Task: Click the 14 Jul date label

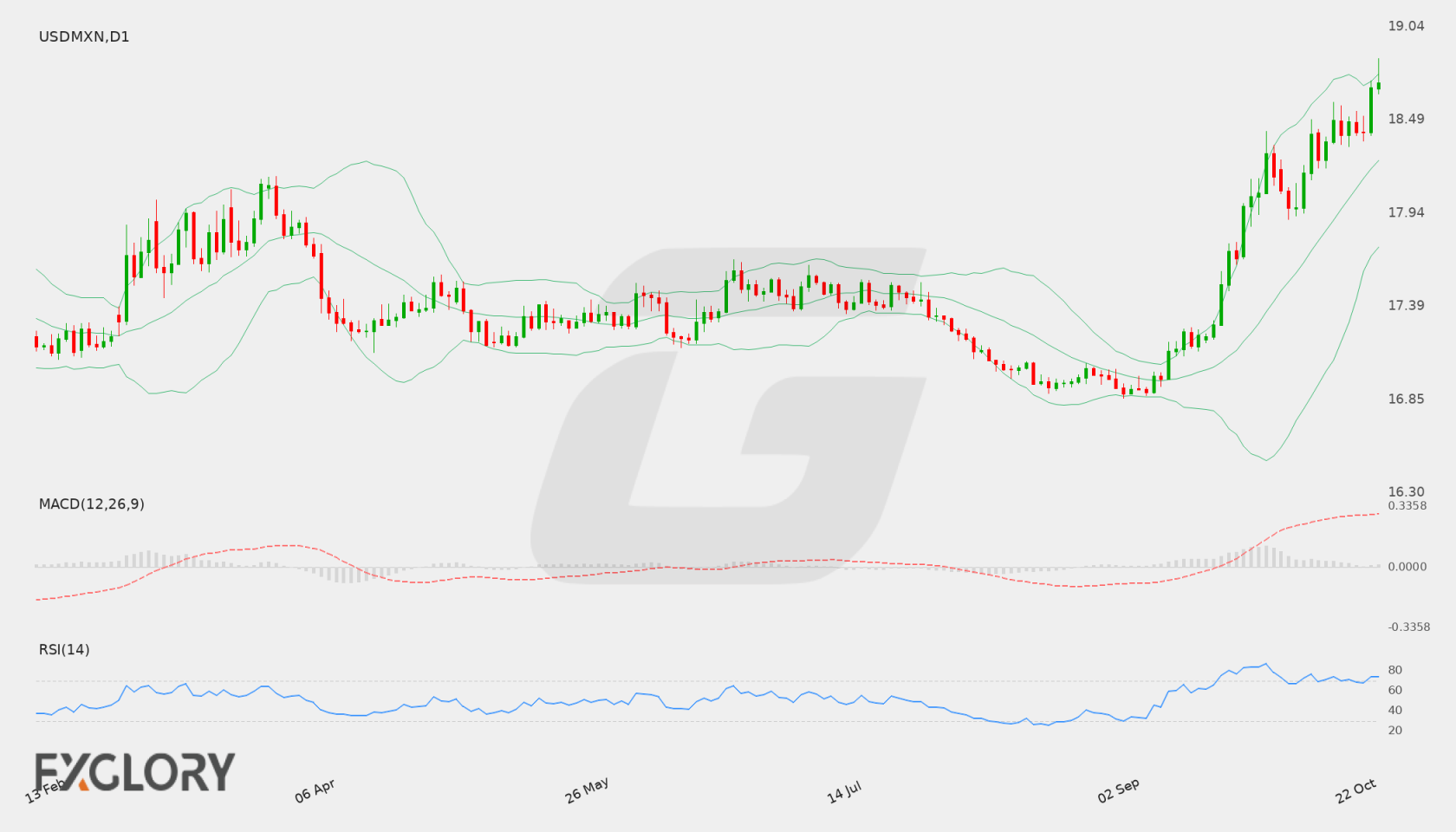Action: coord(844,791)
